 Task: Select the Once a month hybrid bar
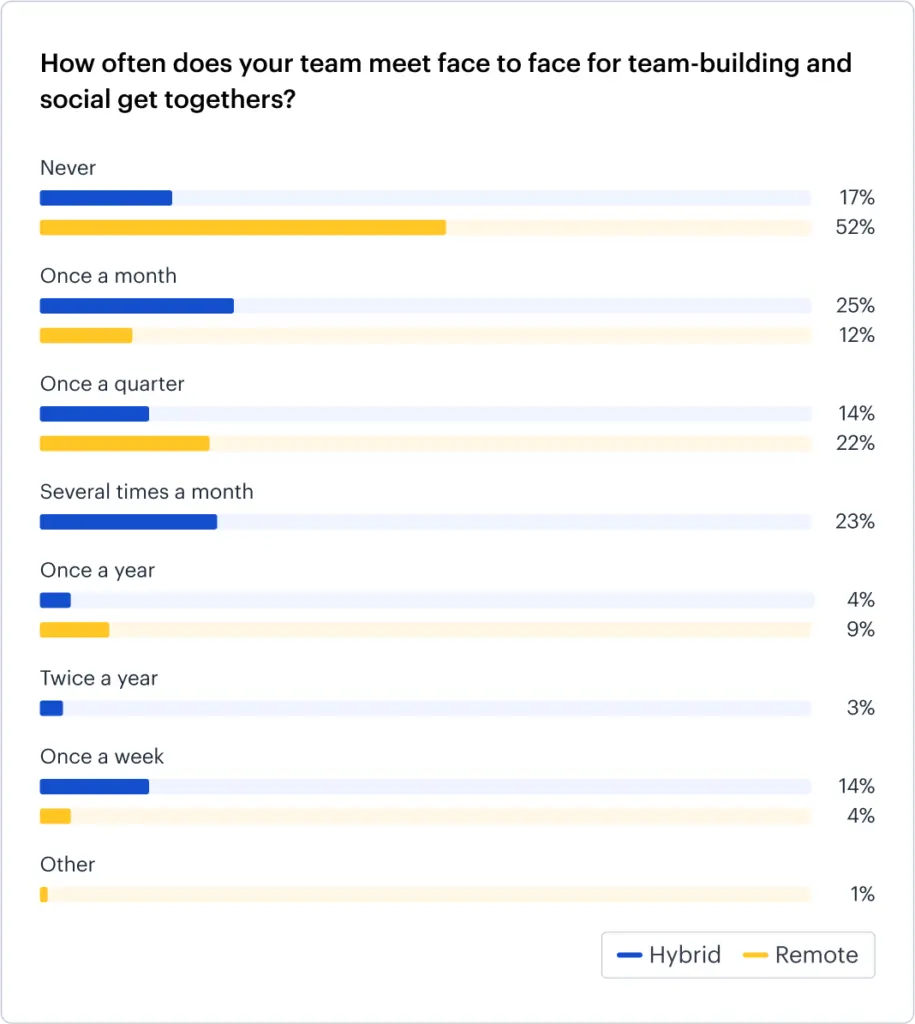point(136,306)
